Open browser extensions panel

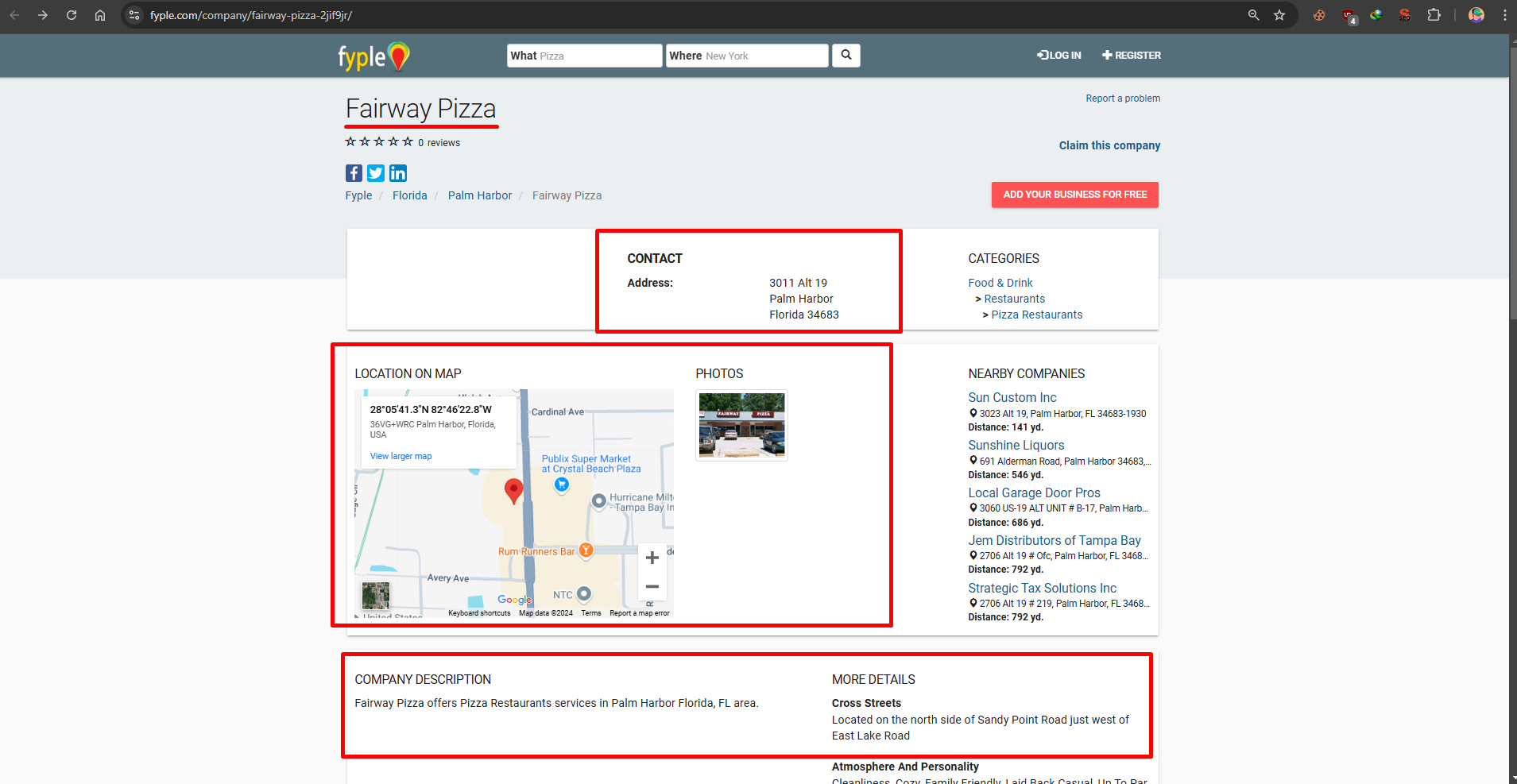coord(1434,15)
